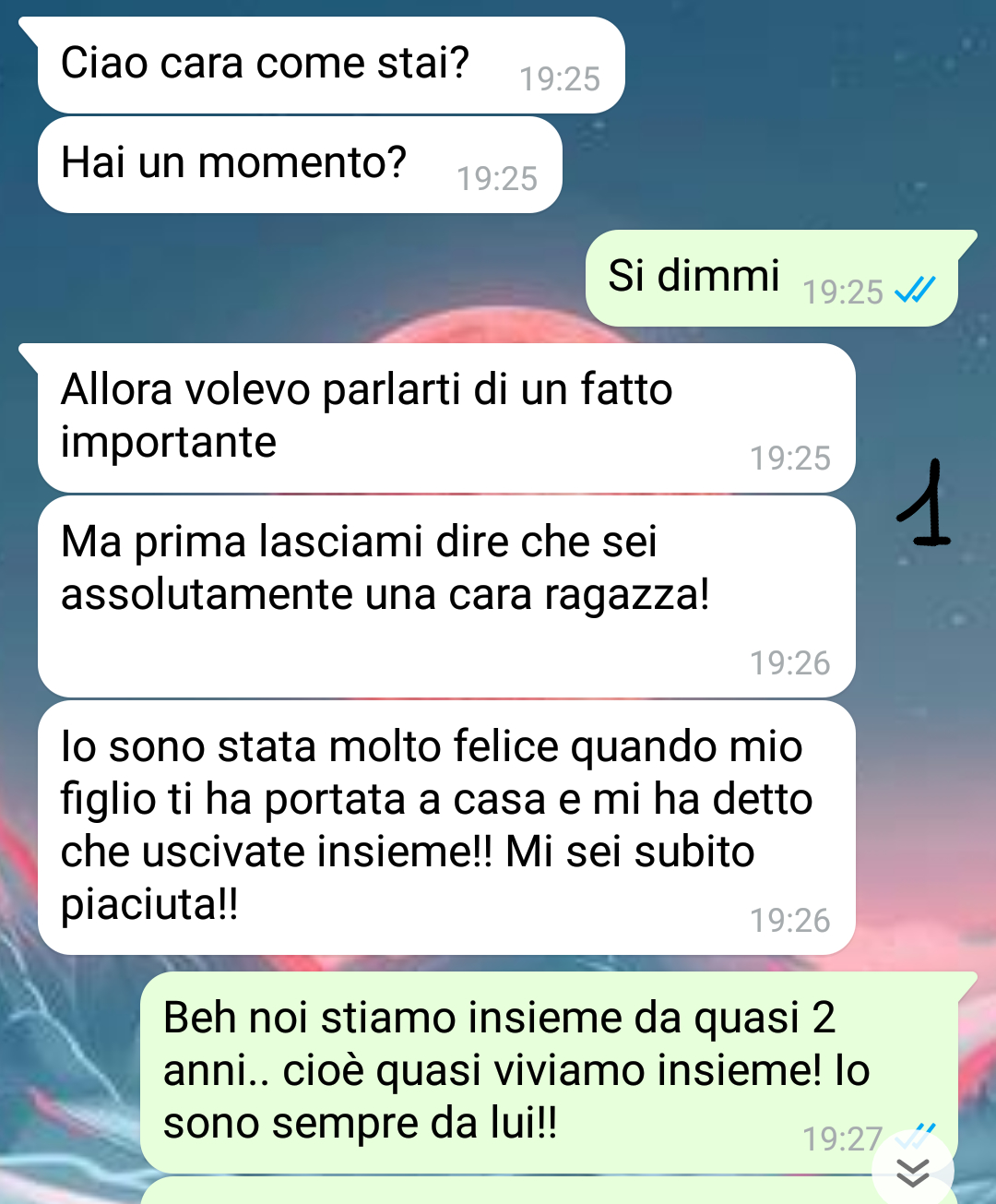Screen dimensions: 996x1204
Task: Tap the partially visible green bubble at bottom
Action: pos(507,1191)
